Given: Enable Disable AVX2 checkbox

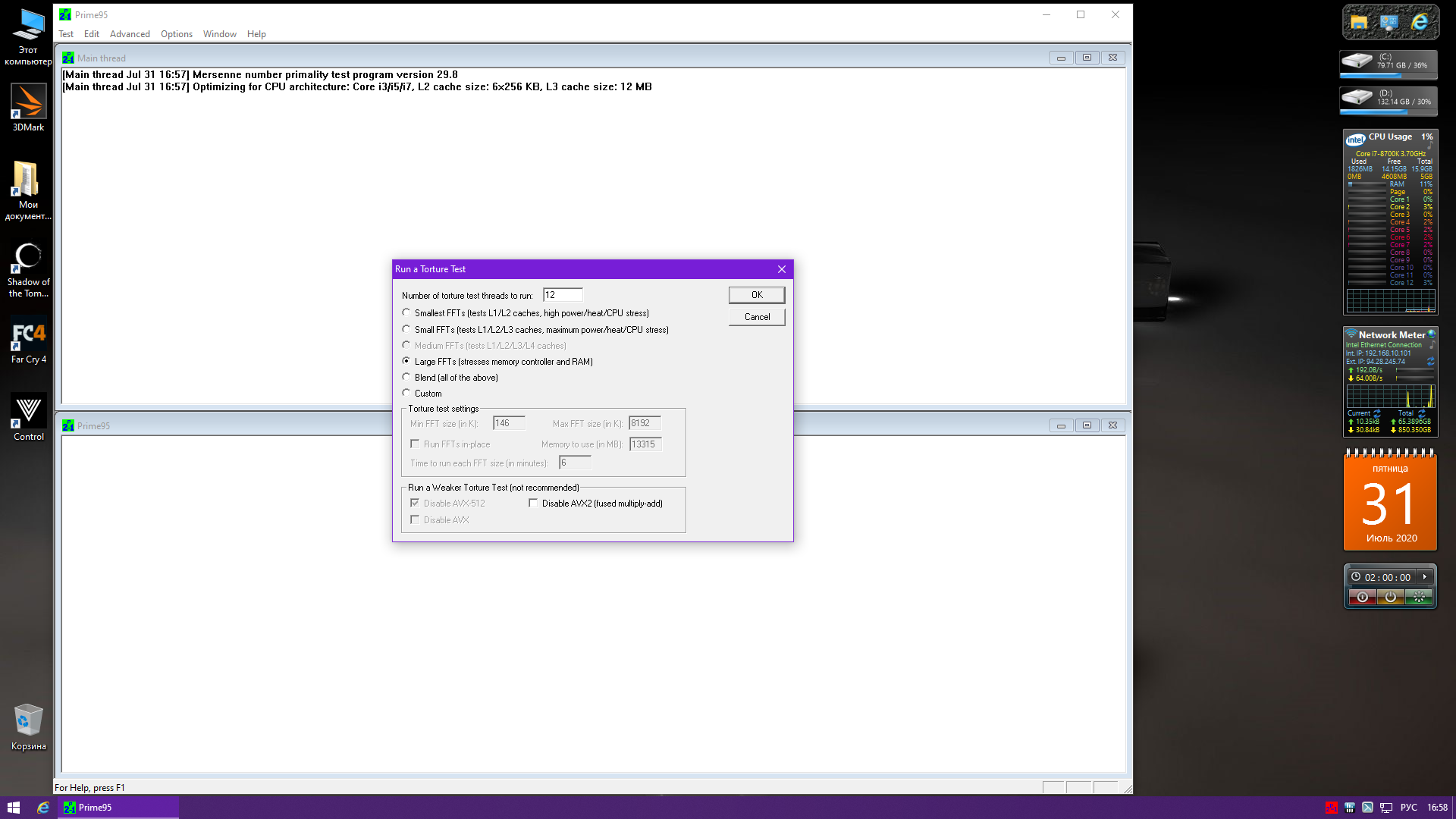Looking at the screenshot, I should (533, 504).
